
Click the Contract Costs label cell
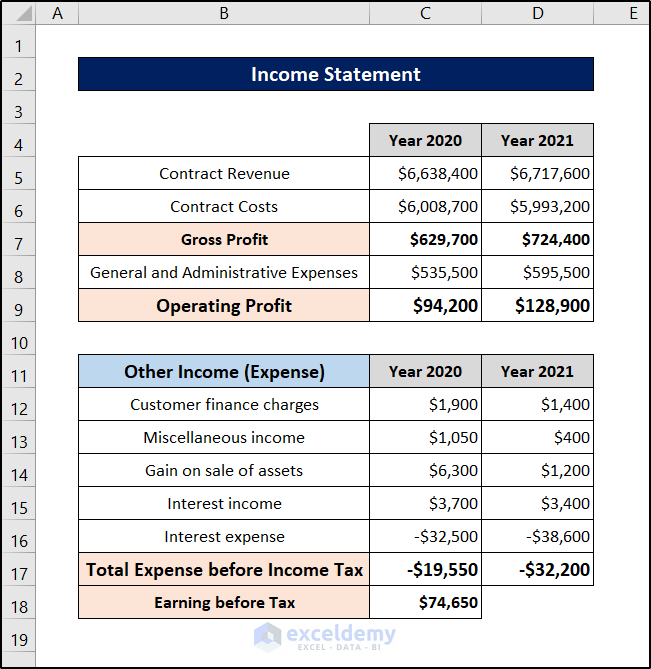coord(224,207)
